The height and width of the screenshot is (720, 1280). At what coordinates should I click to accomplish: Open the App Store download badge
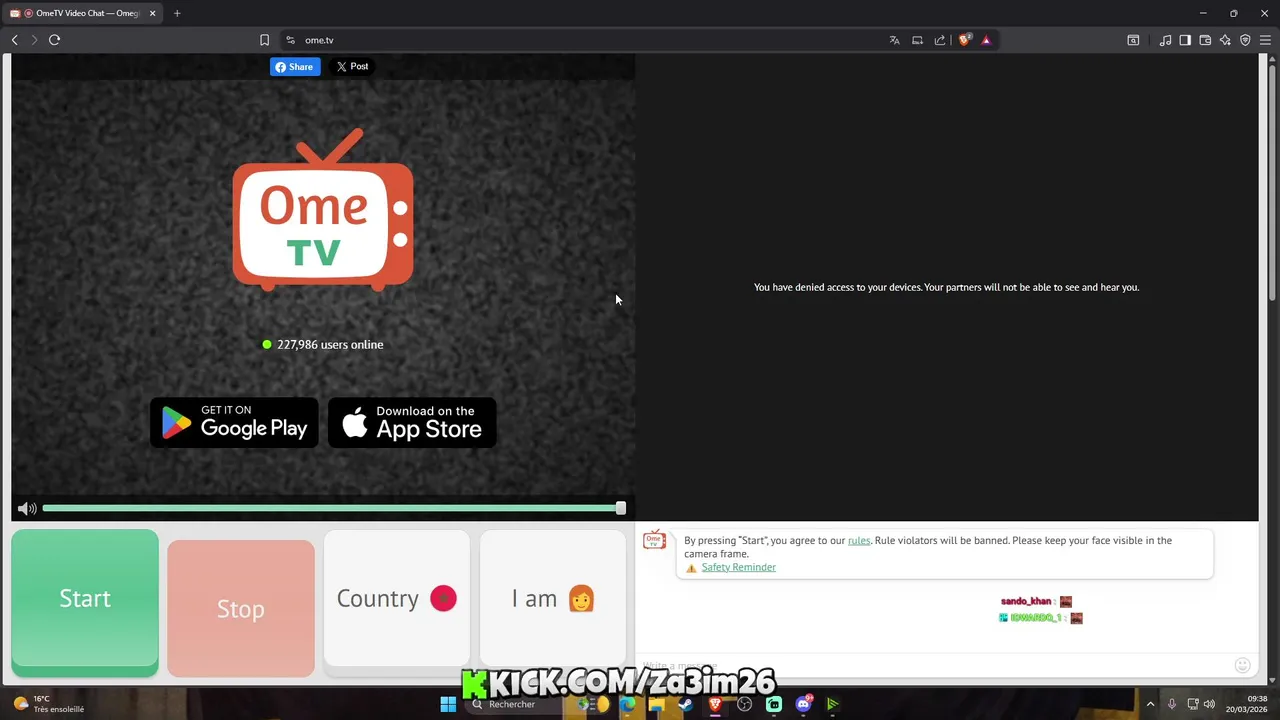coord(412,423)
